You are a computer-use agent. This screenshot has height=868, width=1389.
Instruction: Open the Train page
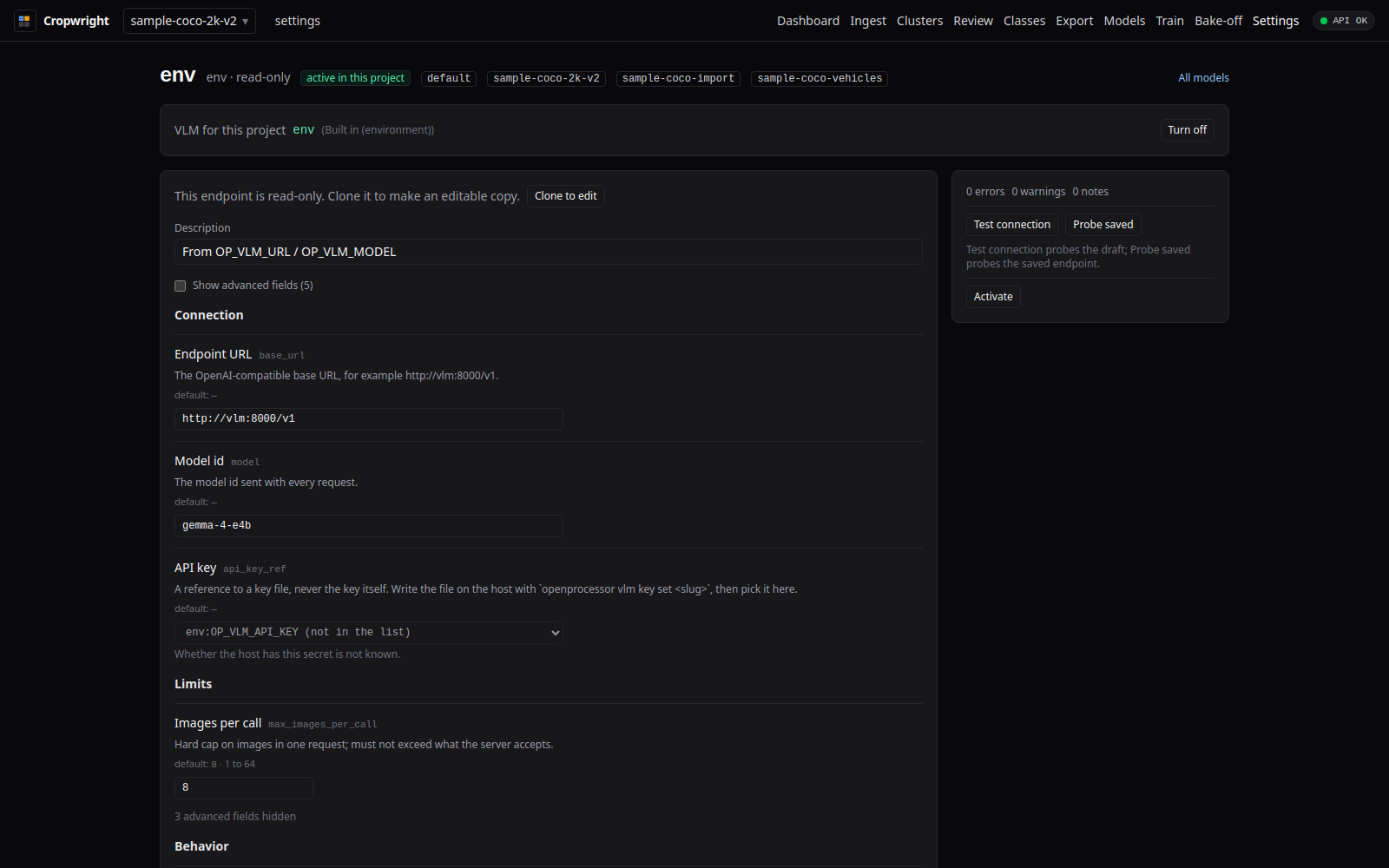coord(1169,21)
